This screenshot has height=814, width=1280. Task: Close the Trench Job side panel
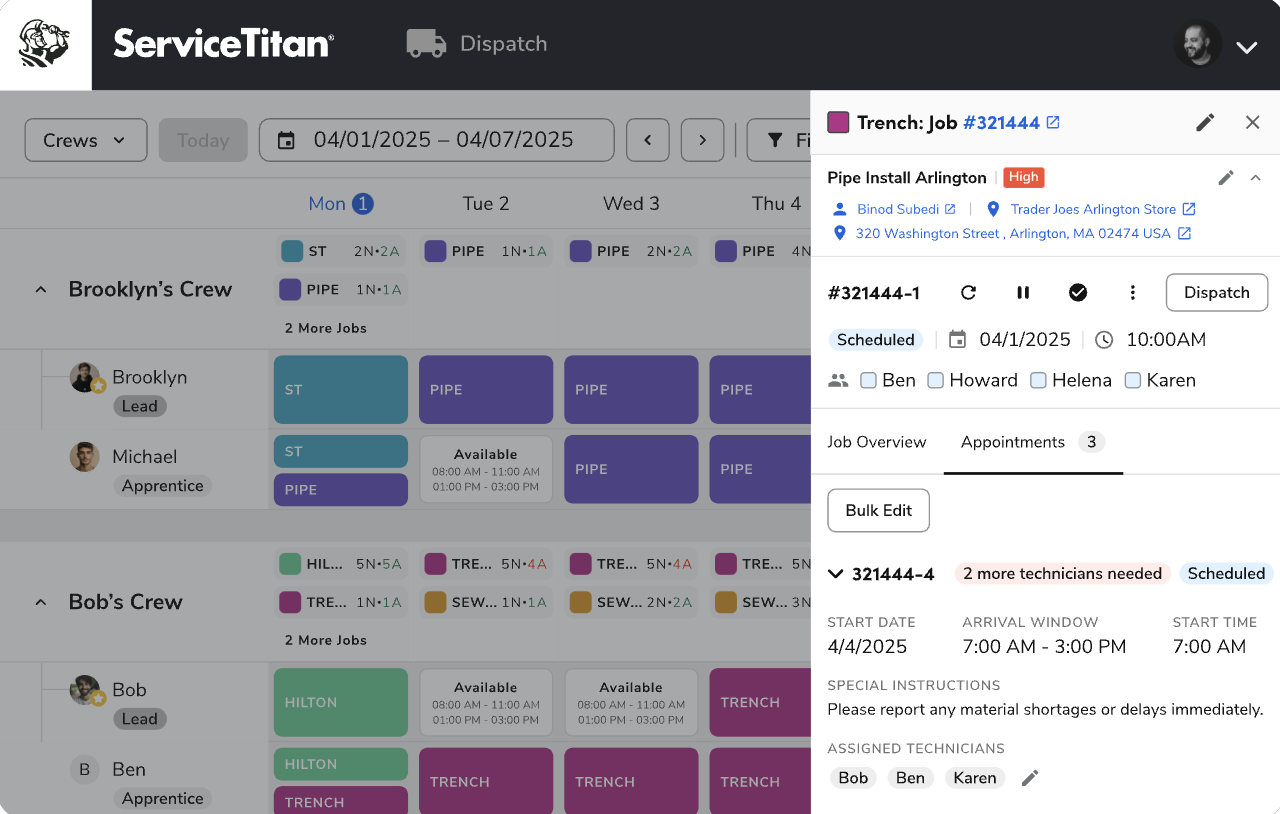click(1252, 122)
